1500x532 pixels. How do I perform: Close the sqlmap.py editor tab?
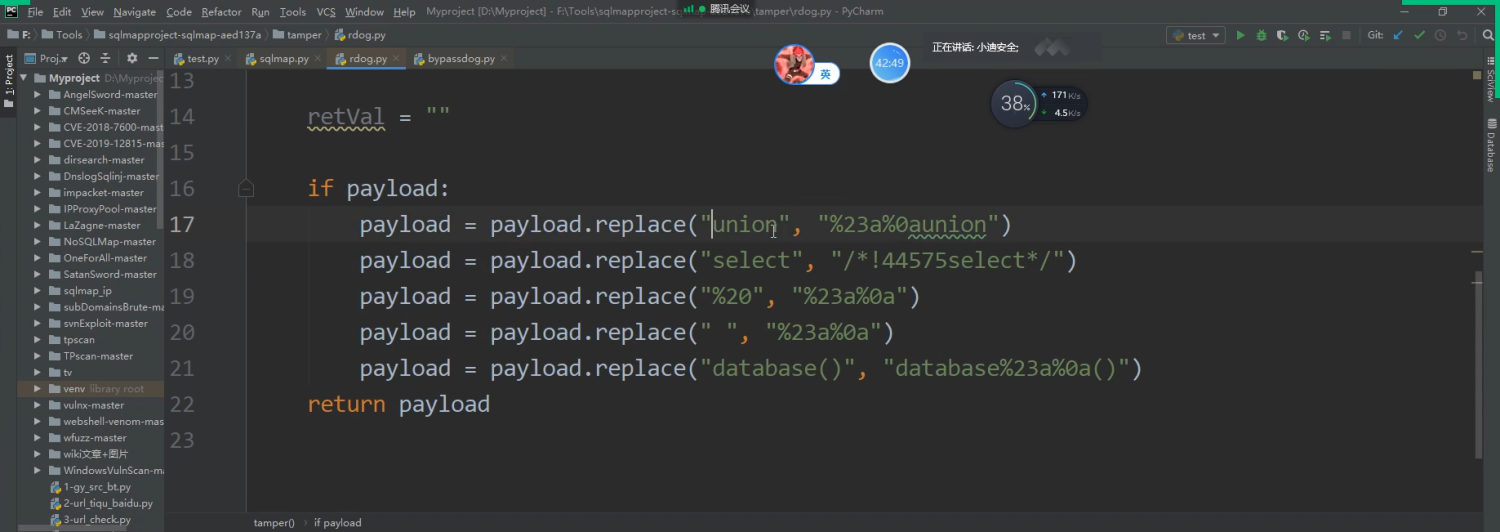[316, 59]
